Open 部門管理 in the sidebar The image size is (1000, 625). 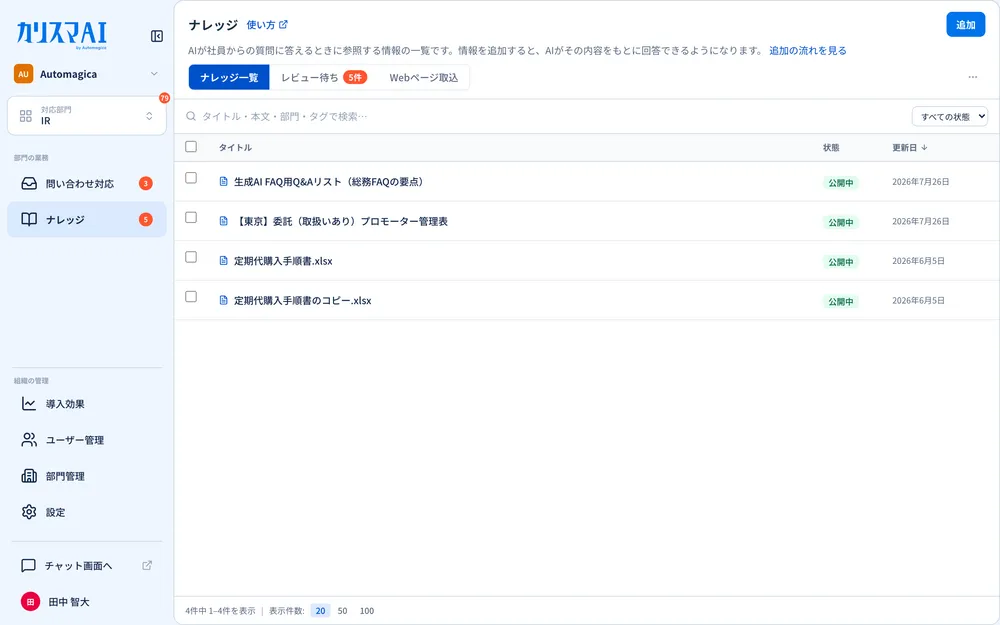(x=87, y=476)
